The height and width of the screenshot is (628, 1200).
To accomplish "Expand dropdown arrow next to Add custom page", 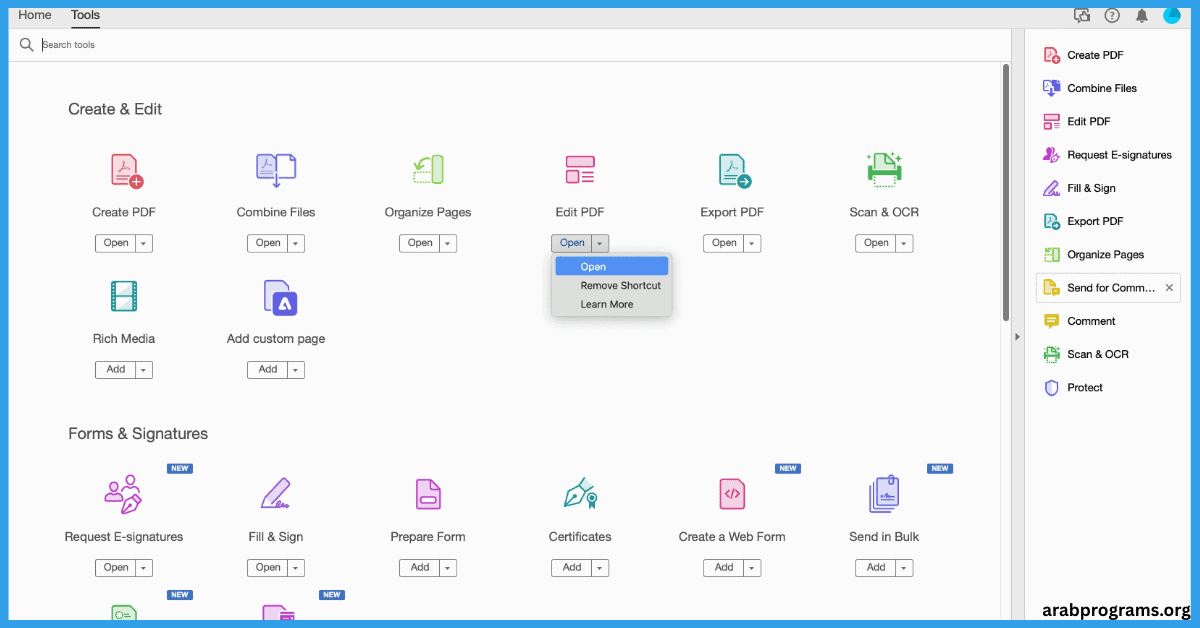I will coord(296,370).
